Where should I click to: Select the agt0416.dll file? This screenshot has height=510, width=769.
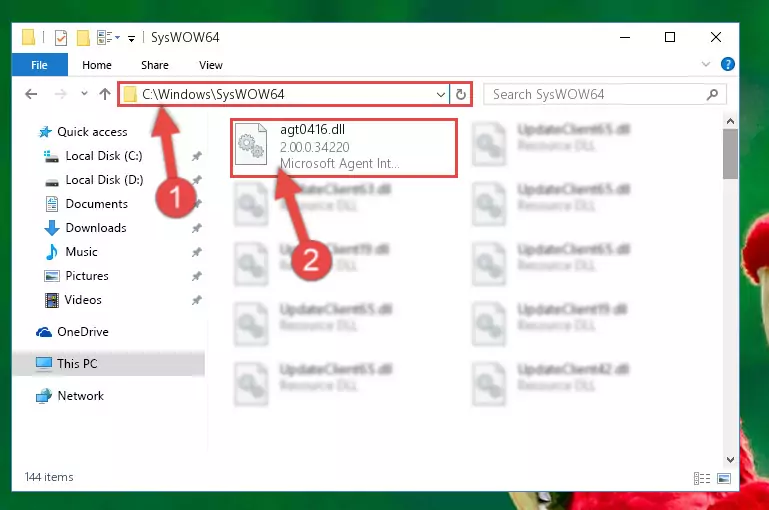pos(344,147)
